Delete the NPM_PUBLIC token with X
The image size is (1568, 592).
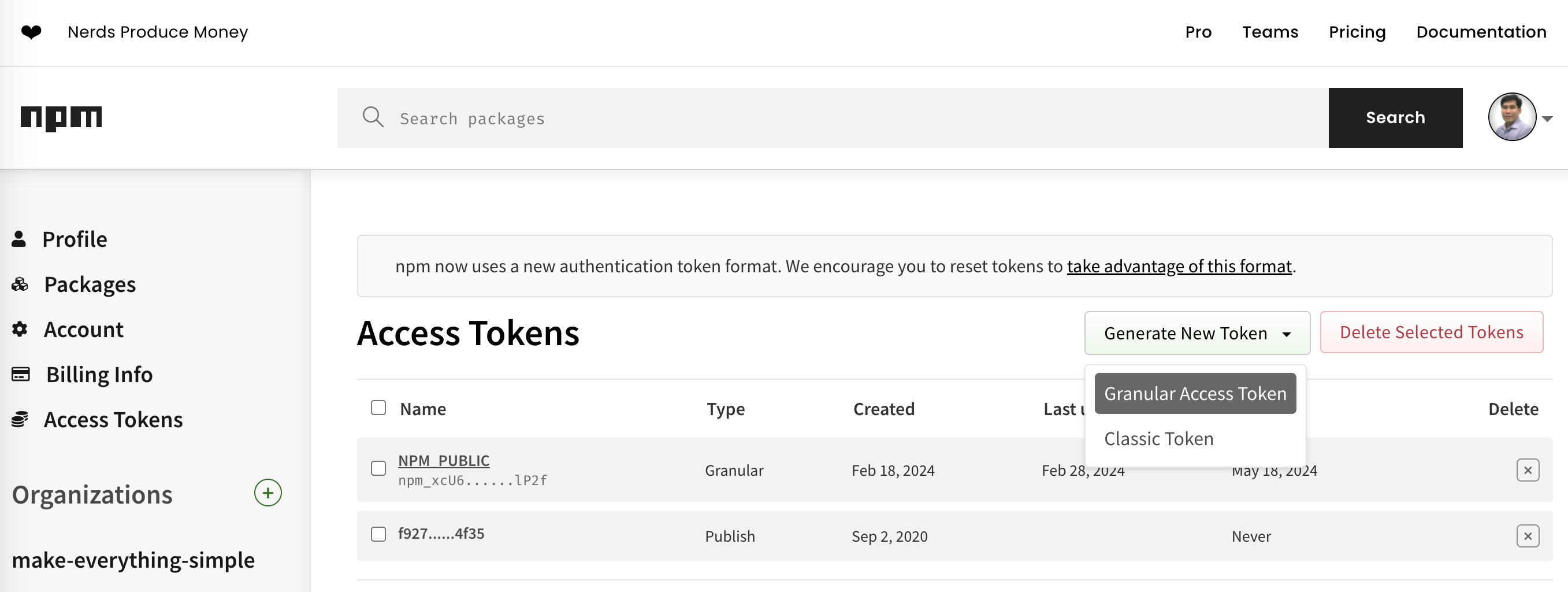1527,469
